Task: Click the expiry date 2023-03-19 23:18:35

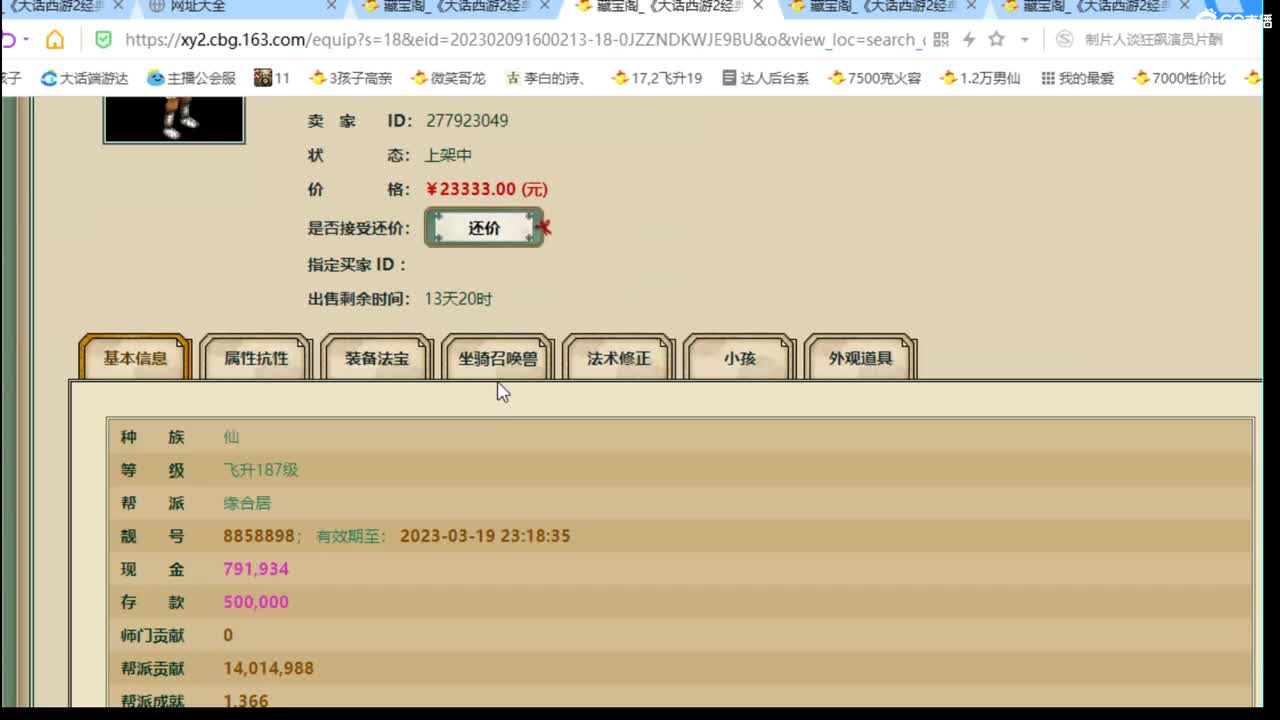Action: (x=485, y=536)
